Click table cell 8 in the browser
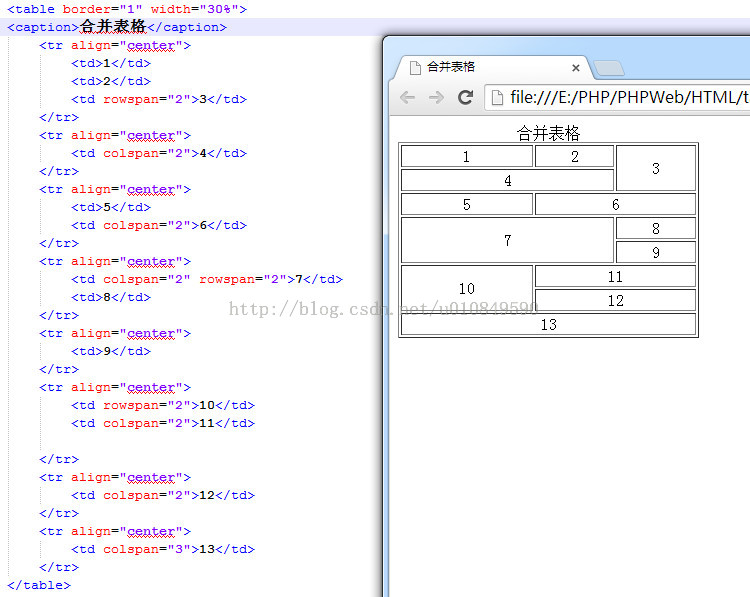Screen dimensions: 750x597 point(656,228)
